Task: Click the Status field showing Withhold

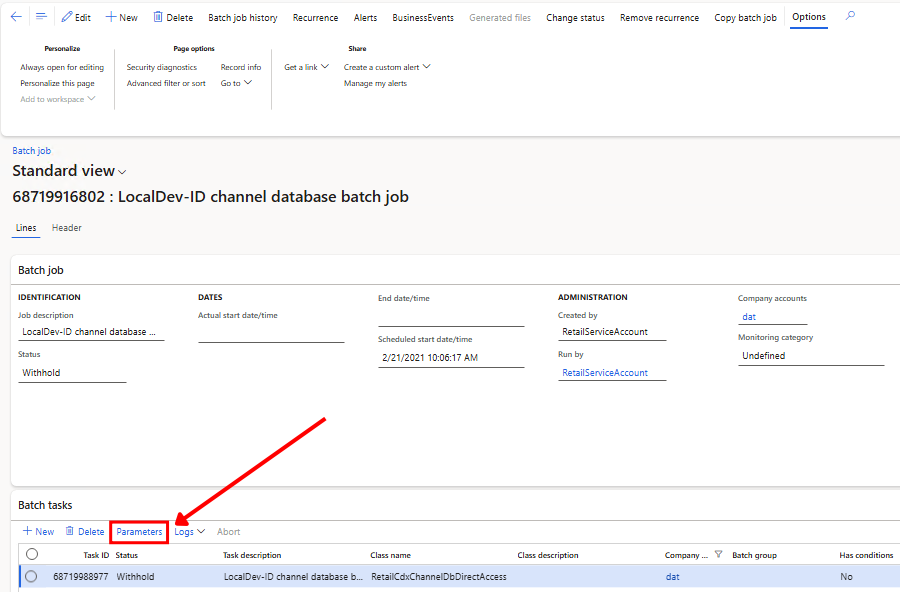Action: click(x=72, y=373)
